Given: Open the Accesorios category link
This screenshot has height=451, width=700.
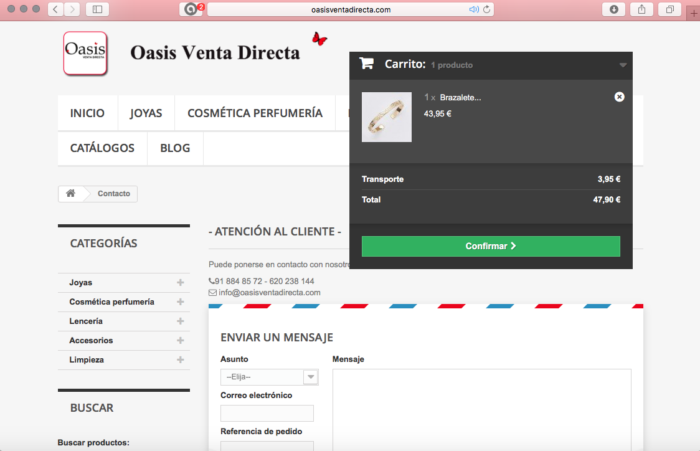Looking at the screenshot, I should tap(91, 340).
